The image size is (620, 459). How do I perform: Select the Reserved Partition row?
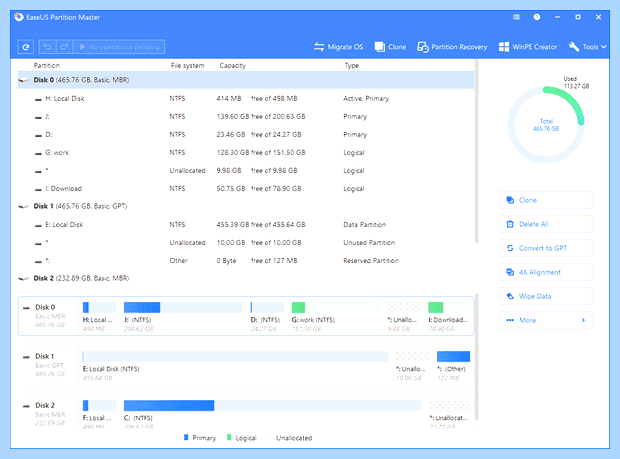pyautogui.click(x=246, y=261)
